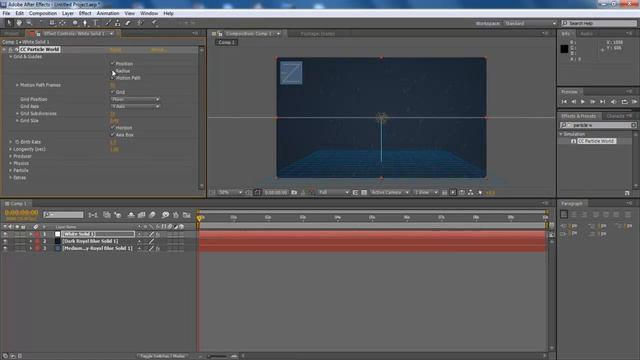640x360 pixels.
Task: Open the Effect menu
Action: [85, 13]
